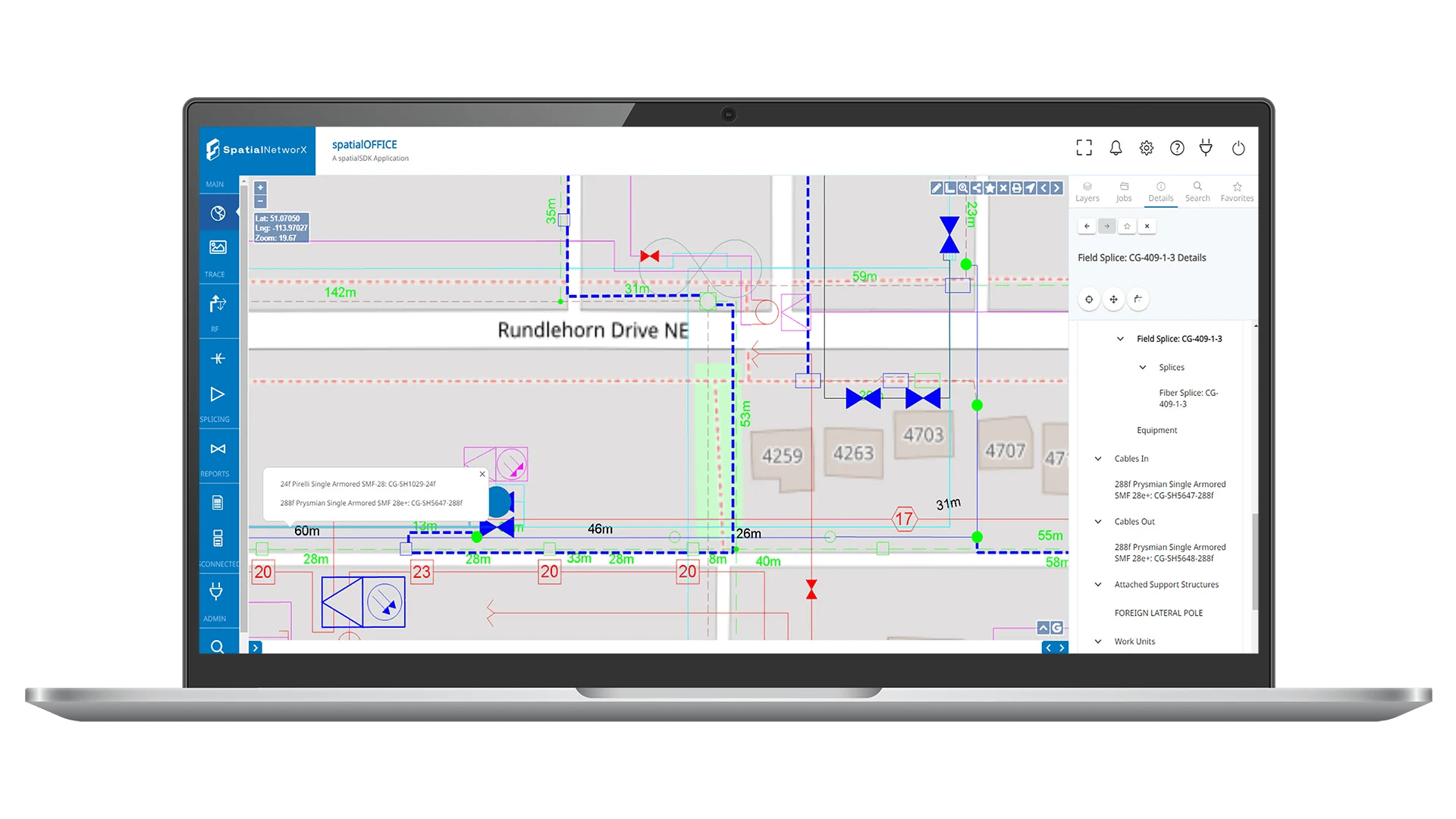Toggle fullscreen mode icon

pos(1084,148)
